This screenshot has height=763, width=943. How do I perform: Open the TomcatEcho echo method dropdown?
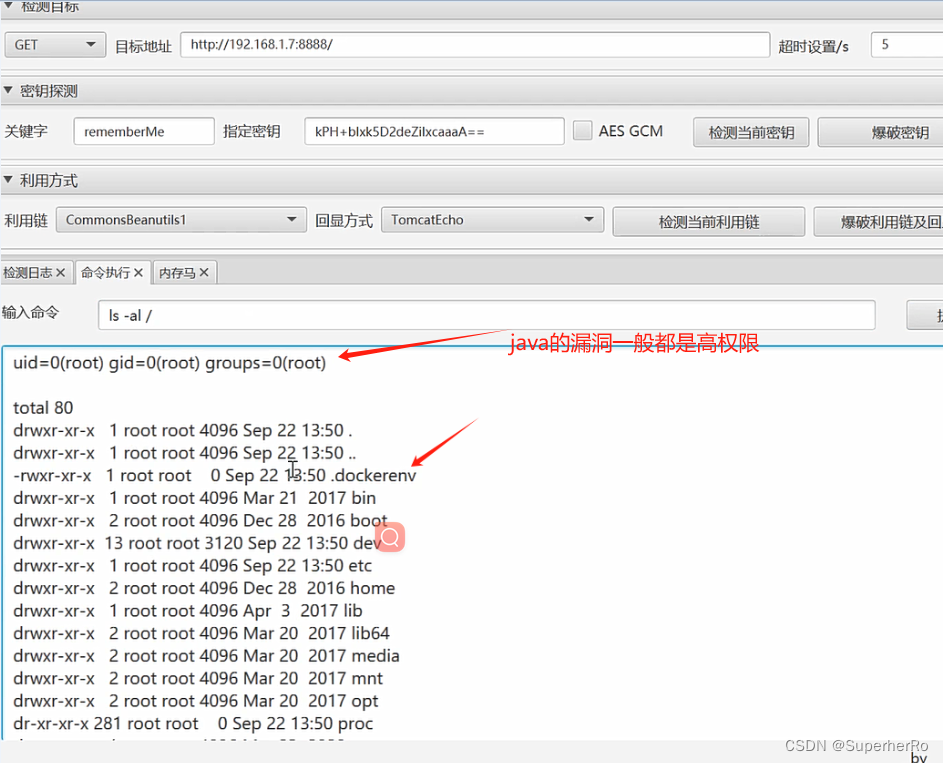pyautogui.click(x=493, y=220)
